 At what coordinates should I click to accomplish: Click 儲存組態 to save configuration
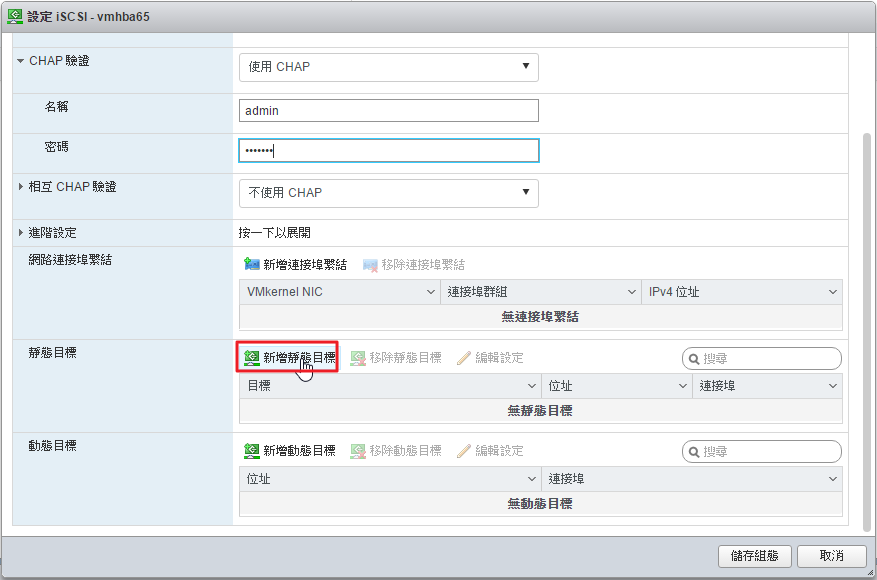pyautogui.click(x=755, y=556)
